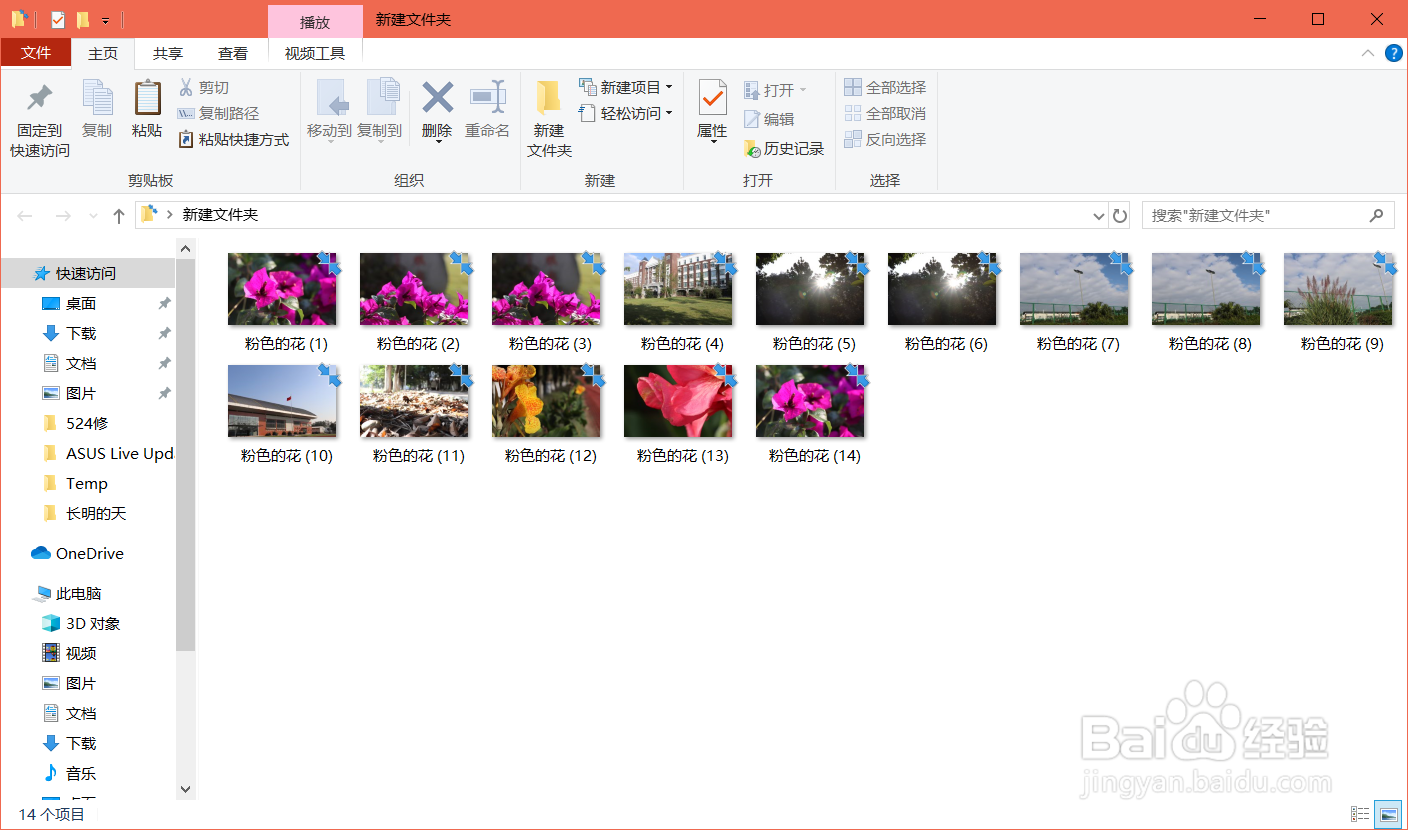This screenshot has width=1408, height=830.
Task: Click New Folder (新建文件夹) ribbon icon
Action: coord(549,99)
